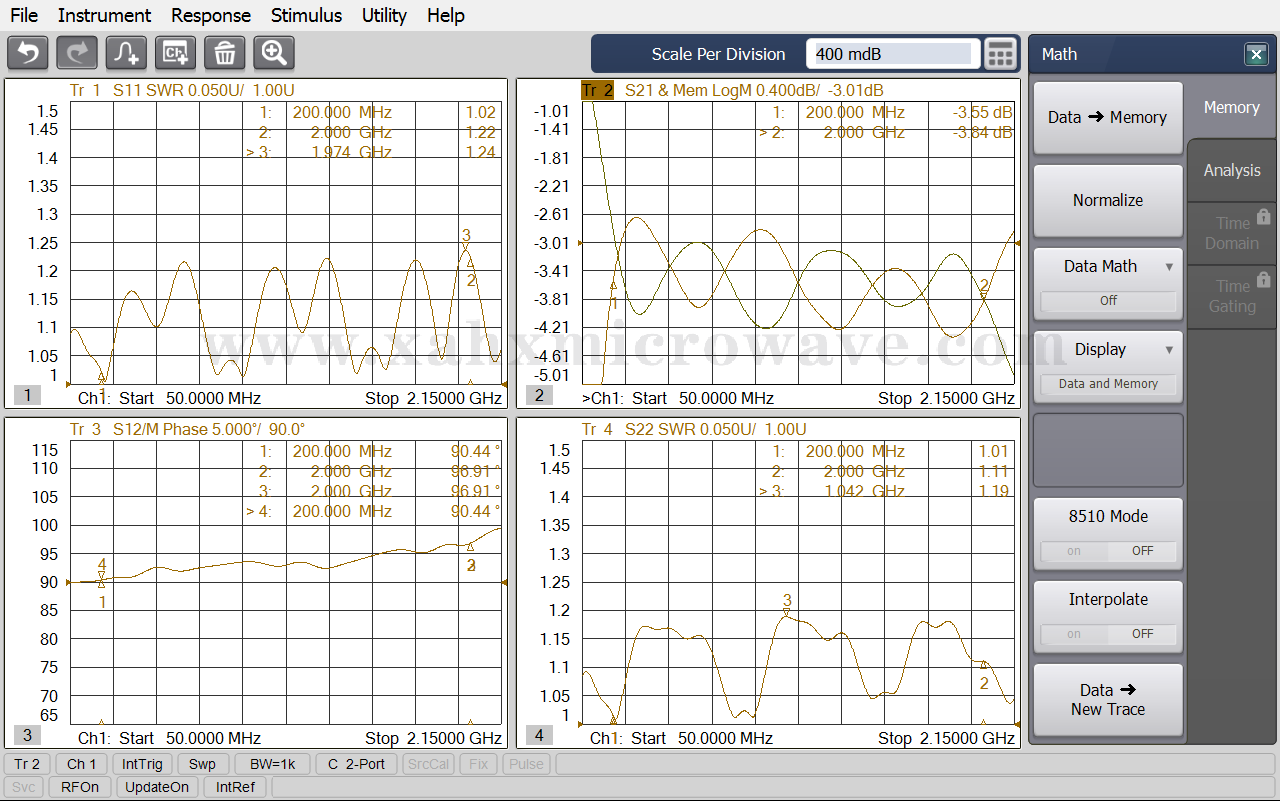Screen dimensions: 1280x801
Task: Toggle the Interpolate on/off switch
Action: point(1108,634)
